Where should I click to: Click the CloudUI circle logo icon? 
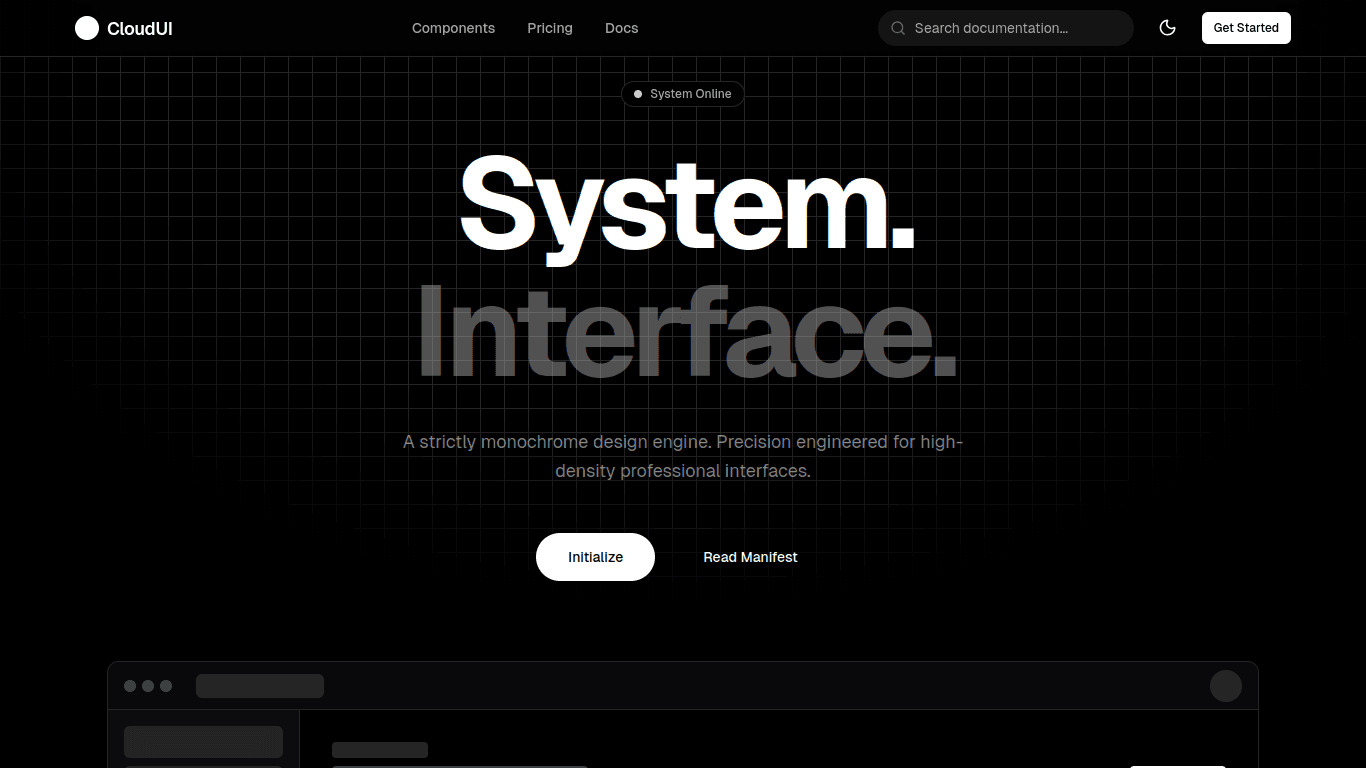point(87,28)
